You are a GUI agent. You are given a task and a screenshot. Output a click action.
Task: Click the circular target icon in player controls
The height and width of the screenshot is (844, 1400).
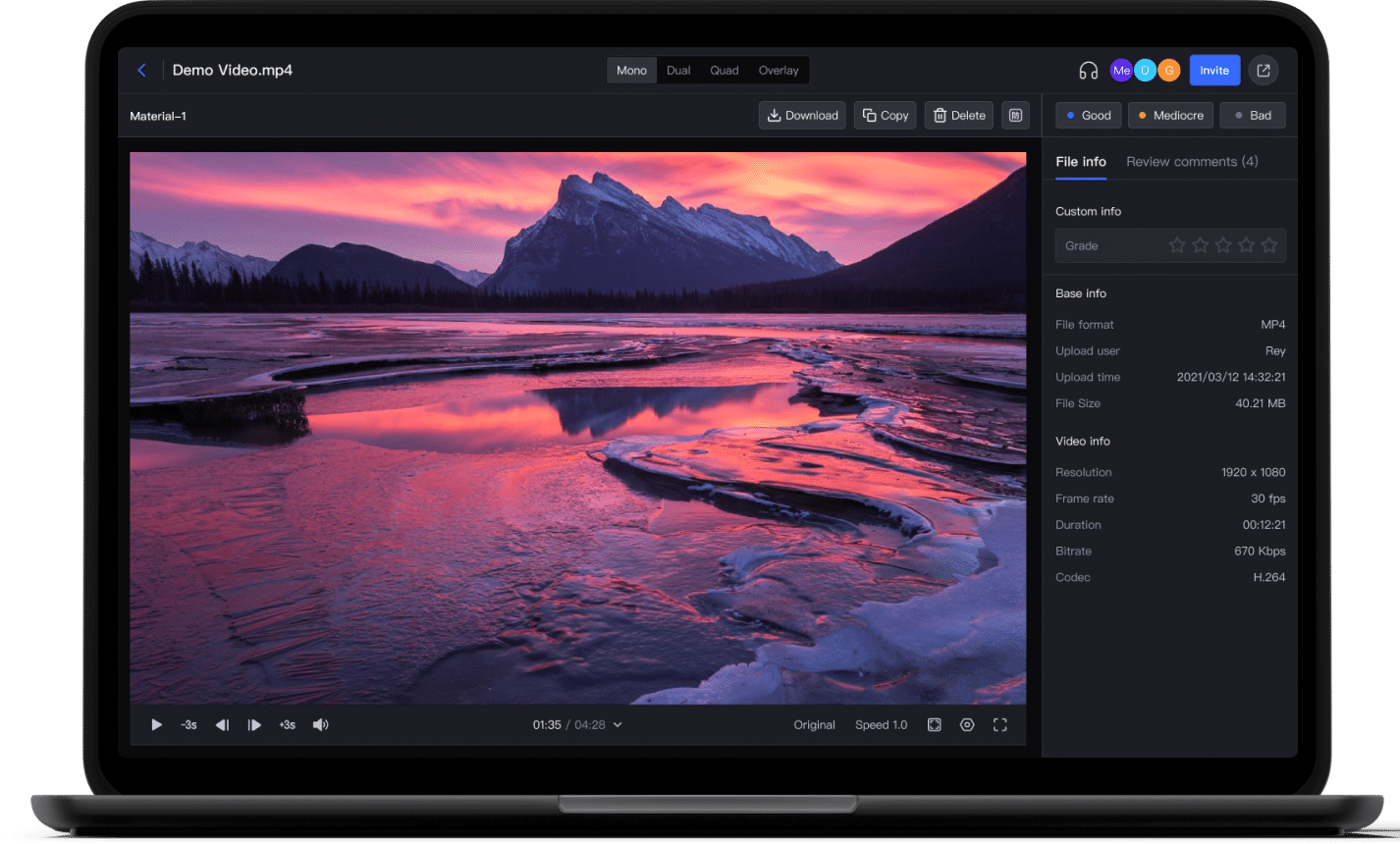tap(967, 725)
